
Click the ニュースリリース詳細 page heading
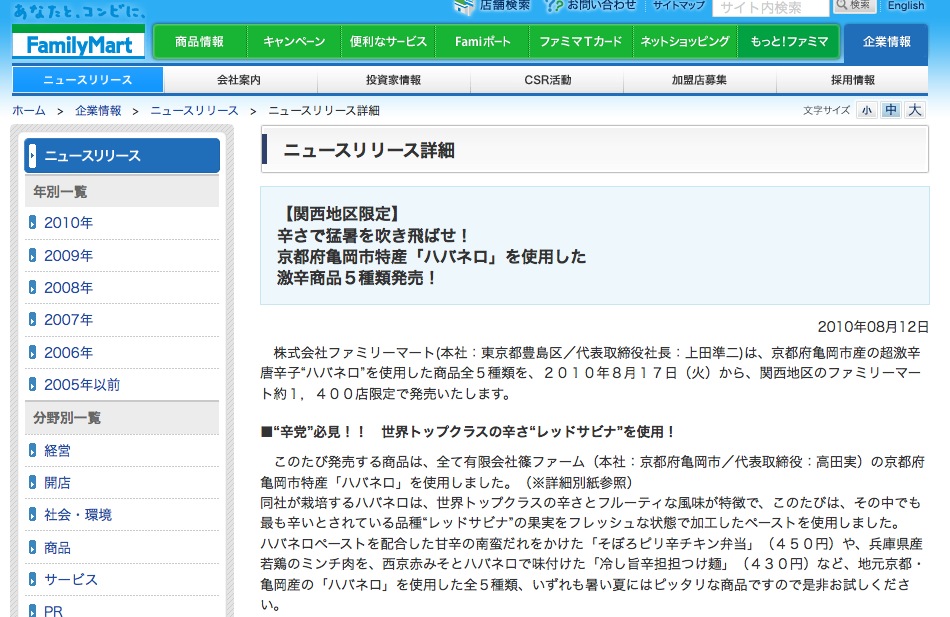click(369, 150)
